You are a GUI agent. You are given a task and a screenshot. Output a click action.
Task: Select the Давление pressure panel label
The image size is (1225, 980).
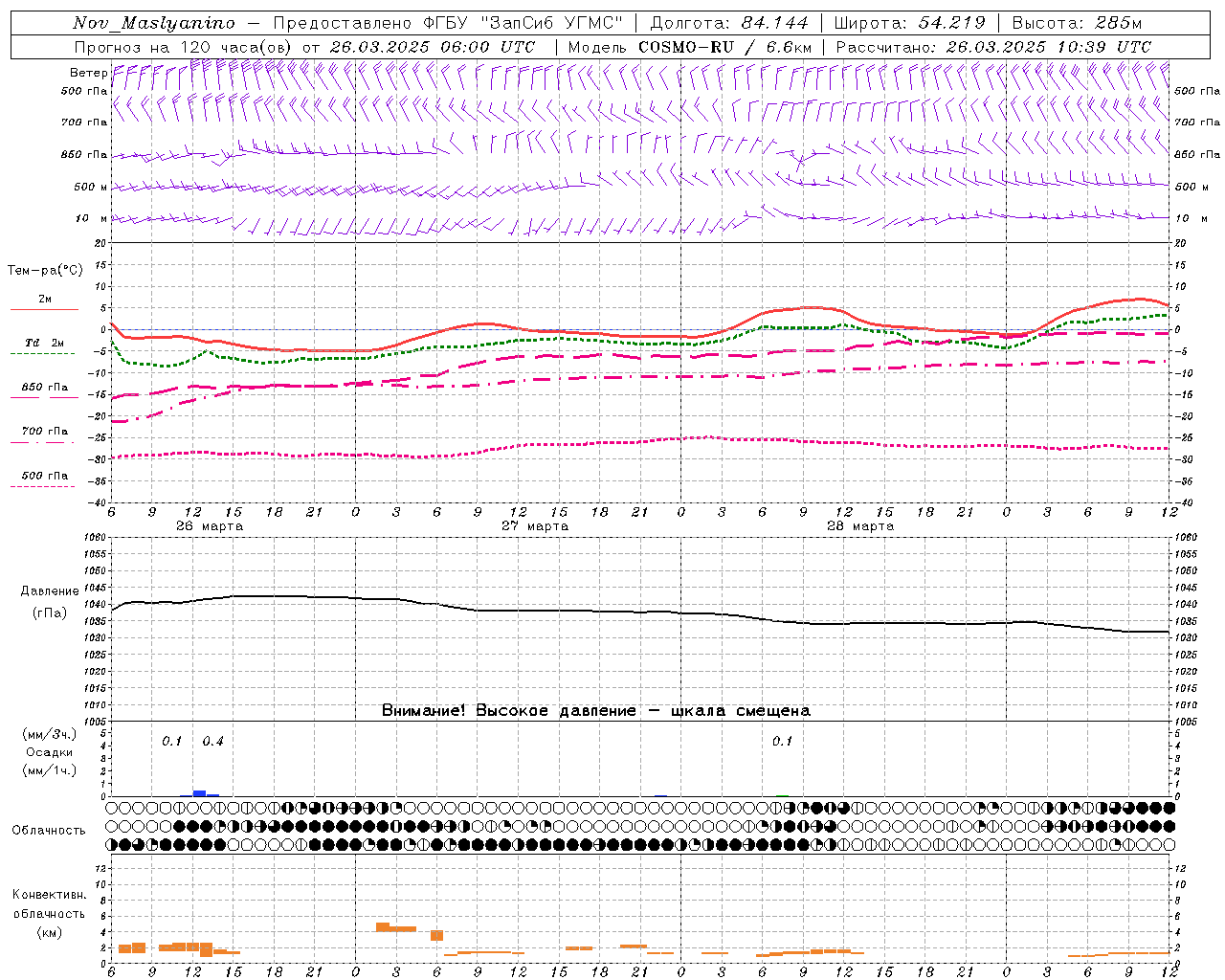50,591
